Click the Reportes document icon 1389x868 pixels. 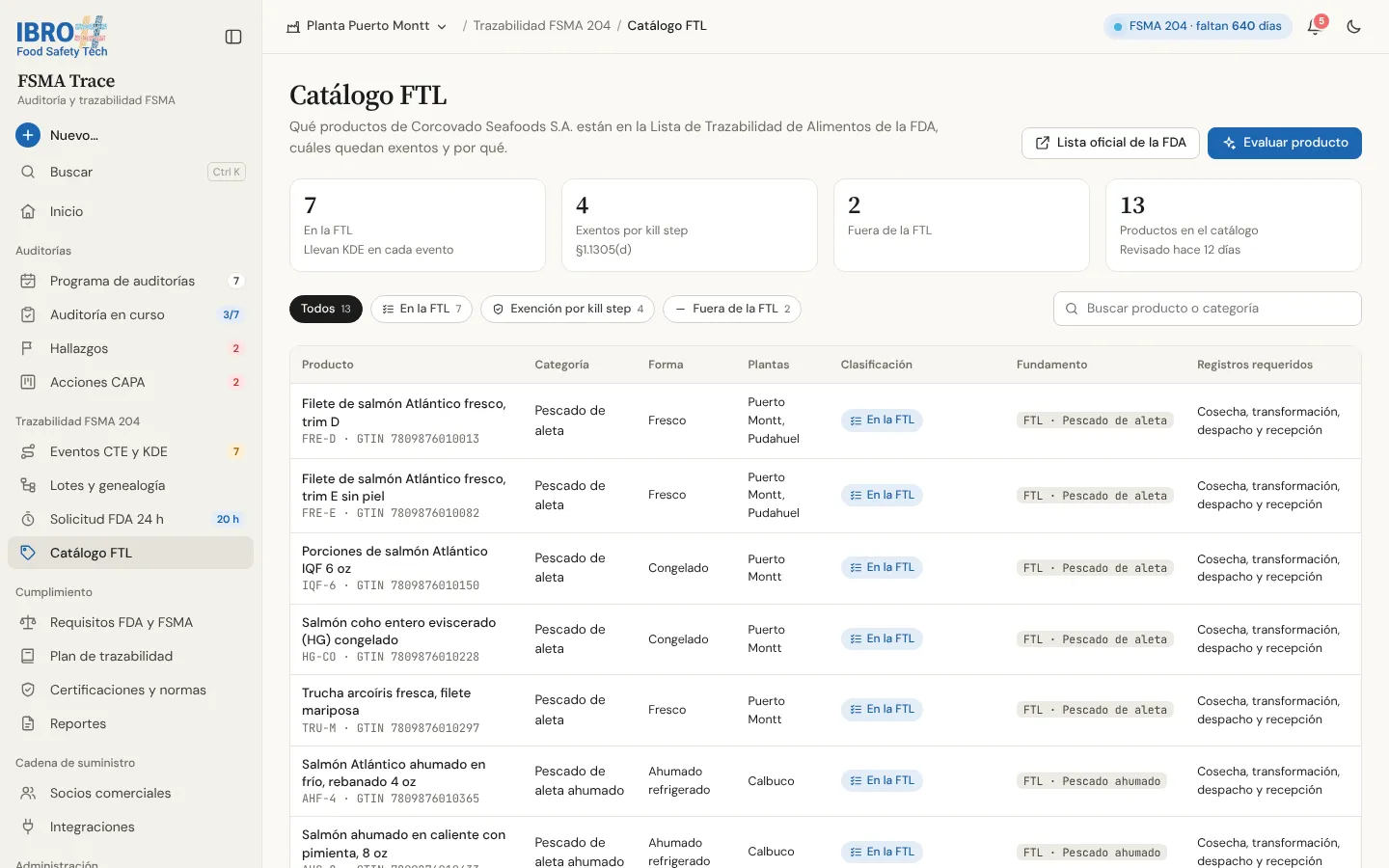point(28,723)
